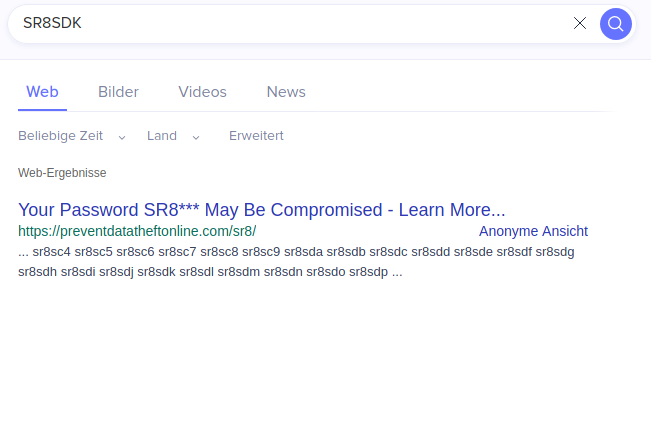Open the Erweitert advanced options

[x=256, y=136]
